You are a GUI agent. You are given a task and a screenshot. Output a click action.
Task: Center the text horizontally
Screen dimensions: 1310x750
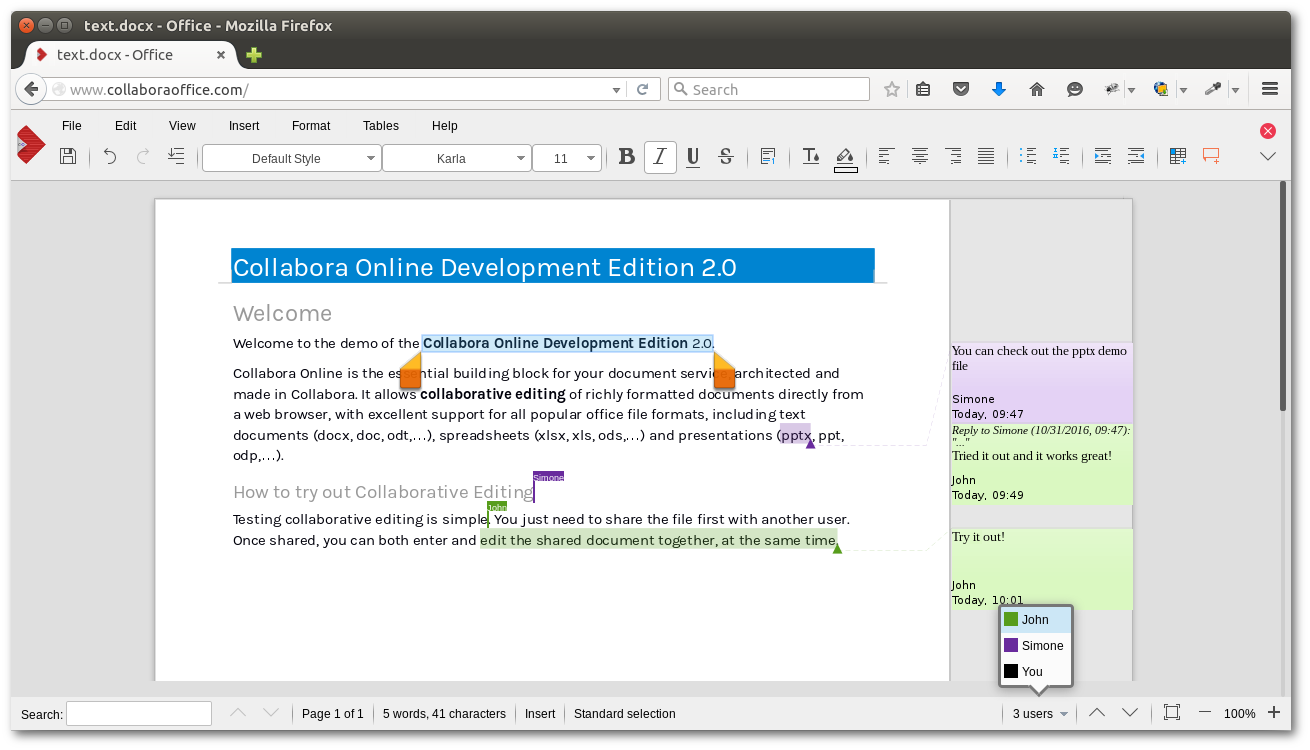click(x=919, y=156)
